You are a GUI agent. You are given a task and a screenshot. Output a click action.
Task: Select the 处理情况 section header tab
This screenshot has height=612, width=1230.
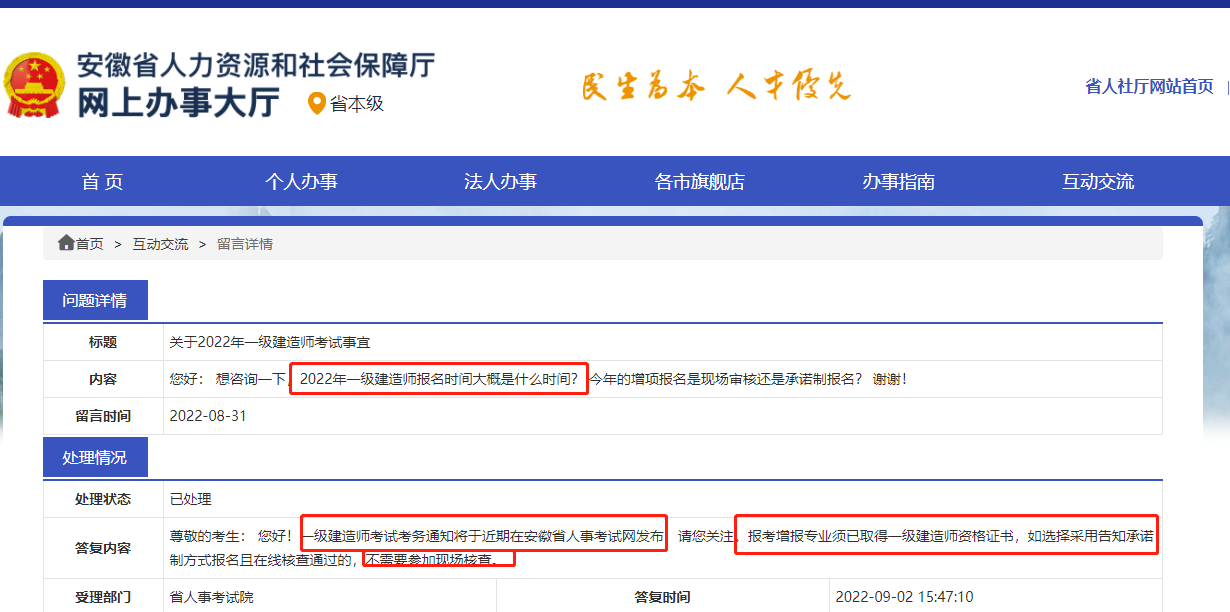coord(95,457)
